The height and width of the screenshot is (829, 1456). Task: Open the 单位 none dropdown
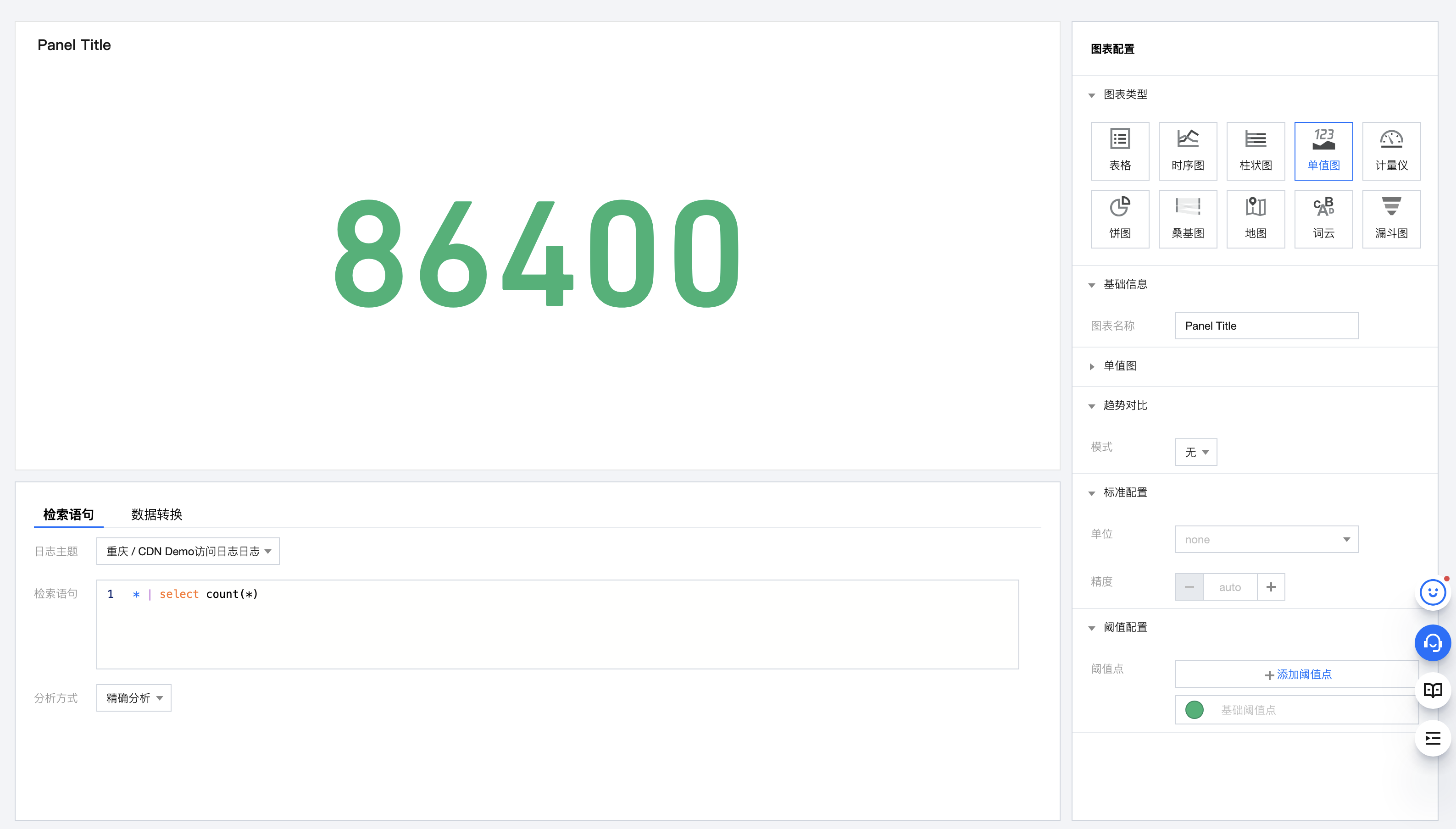point(1266,539)
